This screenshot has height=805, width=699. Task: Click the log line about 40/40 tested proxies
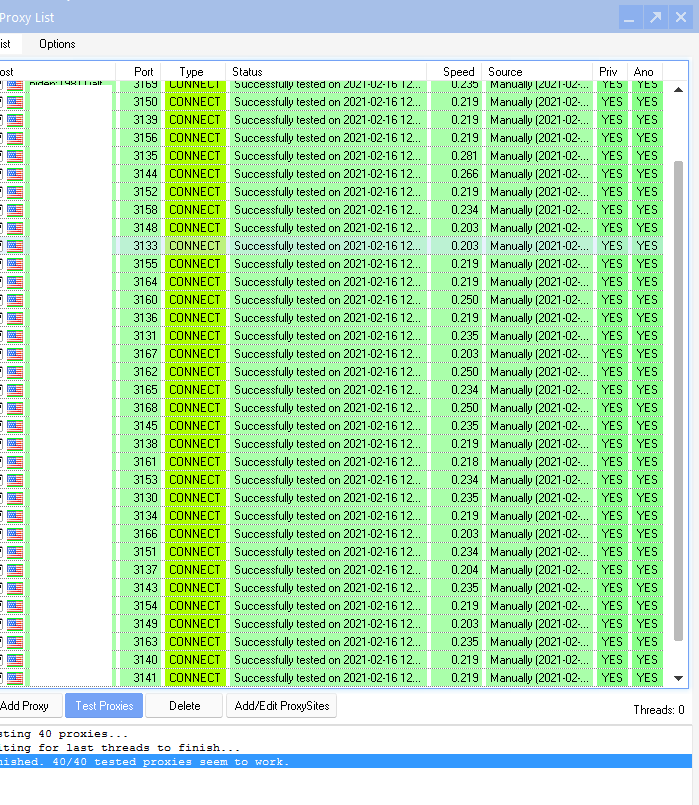click(x=346, y=762)
